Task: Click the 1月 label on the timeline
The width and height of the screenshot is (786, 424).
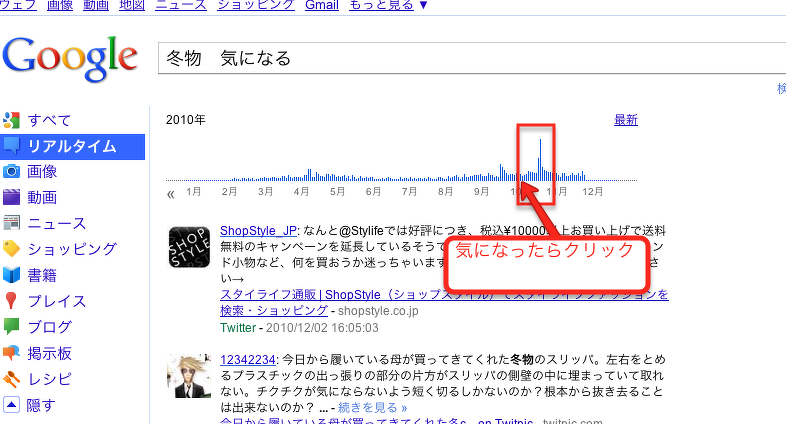Action: (193, 191)
